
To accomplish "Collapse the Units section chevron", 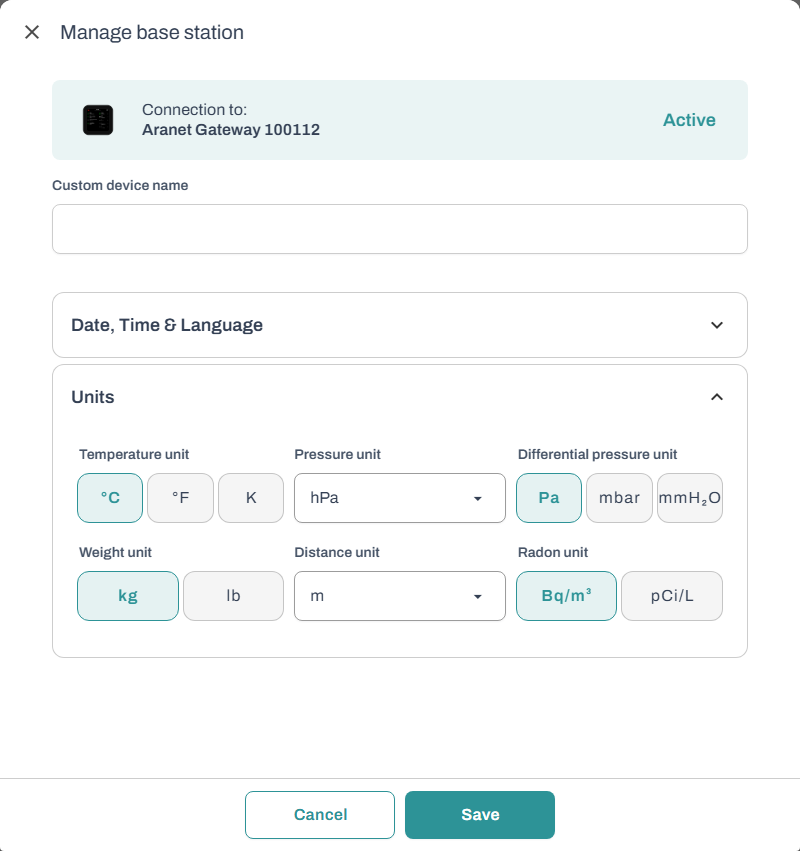I will click(716, 397).
